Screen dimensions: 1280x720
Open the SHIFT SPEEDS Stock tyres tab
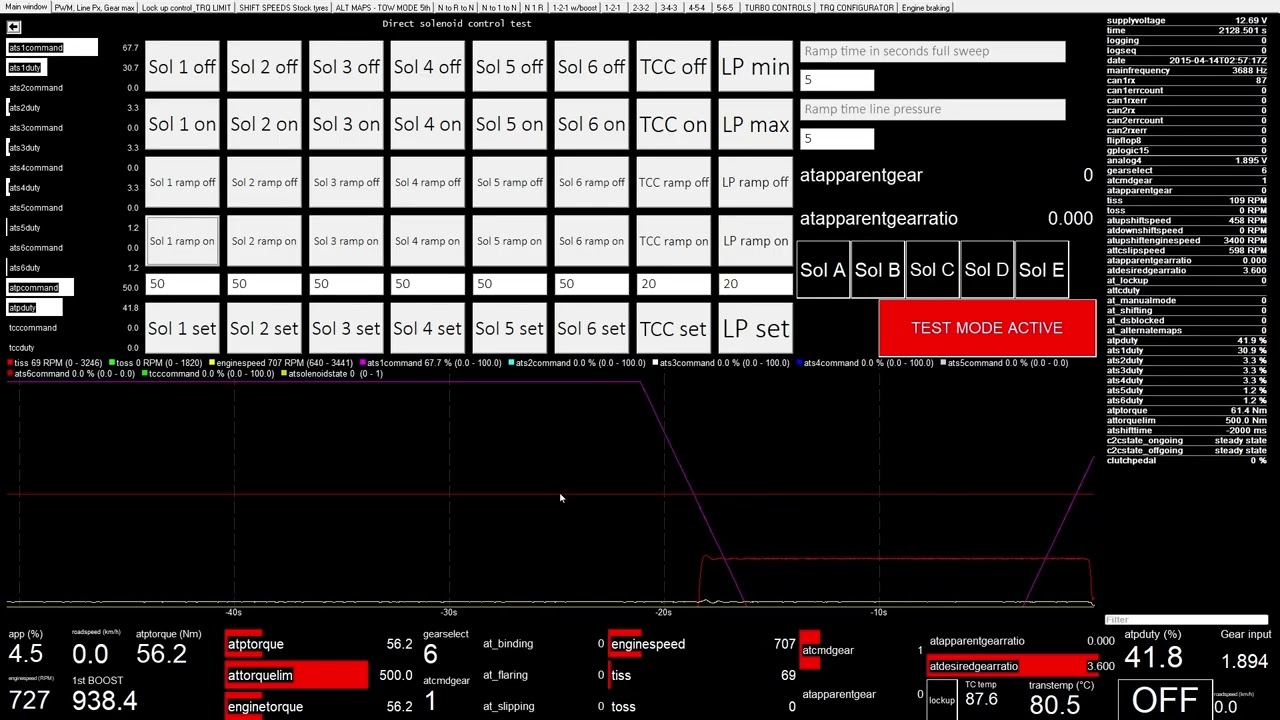(x=283, y=7)
